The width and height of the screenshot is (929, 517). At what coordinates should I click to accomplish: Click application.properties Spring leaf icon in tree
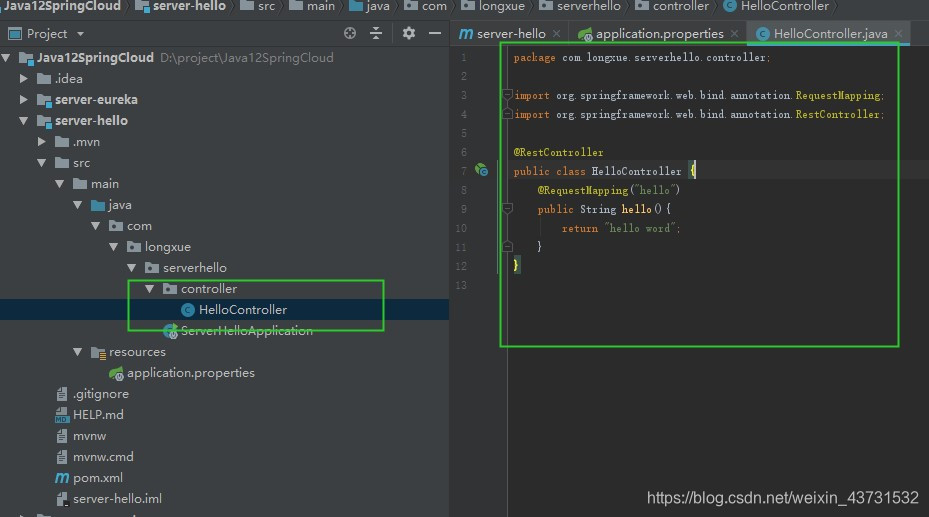116,373
